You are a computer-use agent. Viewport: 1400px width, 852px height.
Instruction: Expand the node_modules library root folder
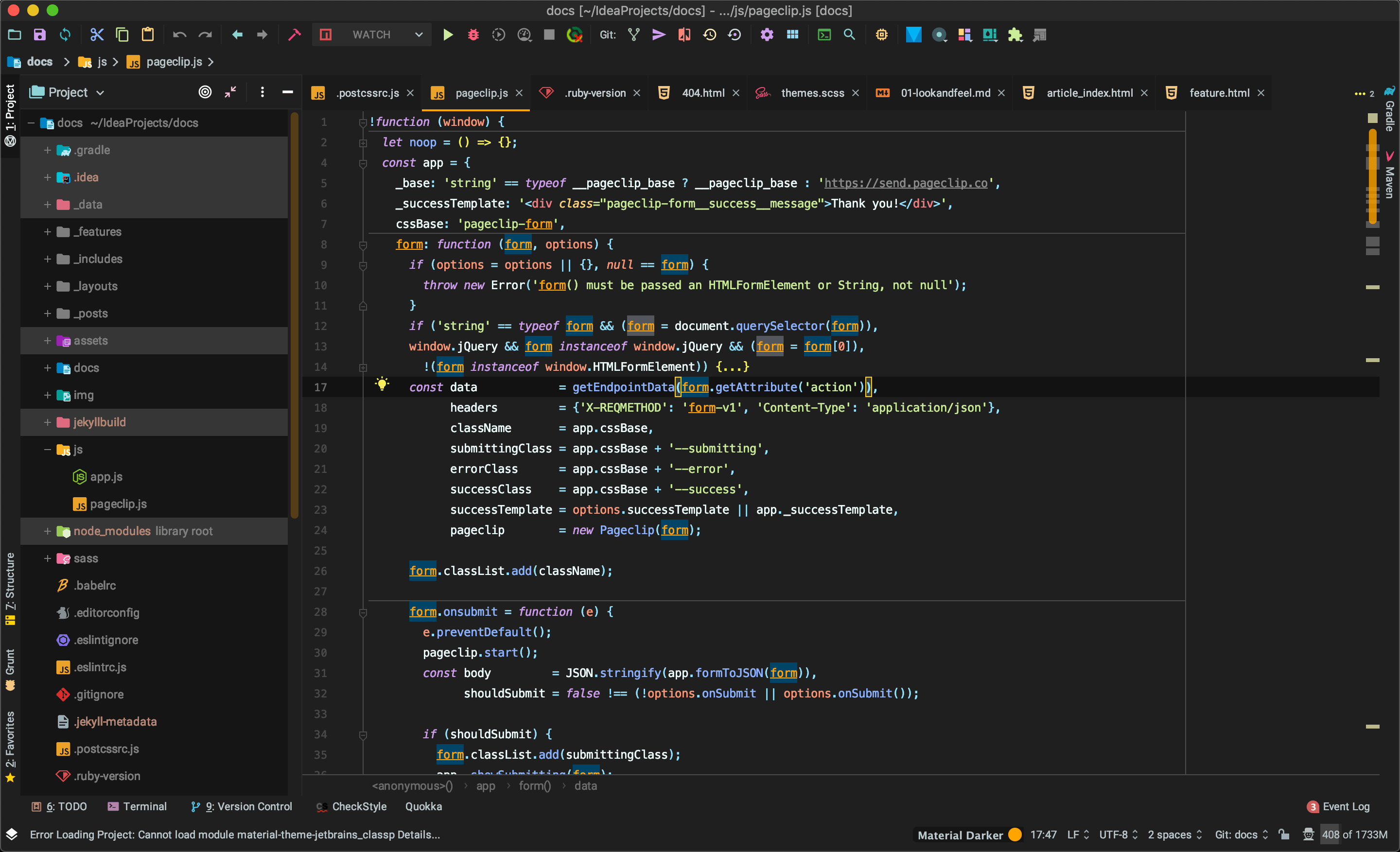coord(48,531)
